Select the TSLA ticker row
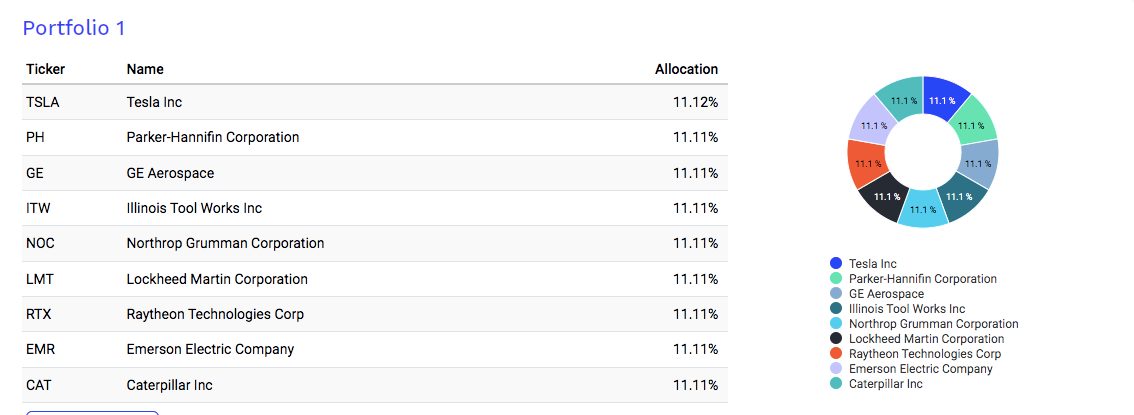Image resolution: width=1134 pixels, height=415 pixels. (375, 103)
